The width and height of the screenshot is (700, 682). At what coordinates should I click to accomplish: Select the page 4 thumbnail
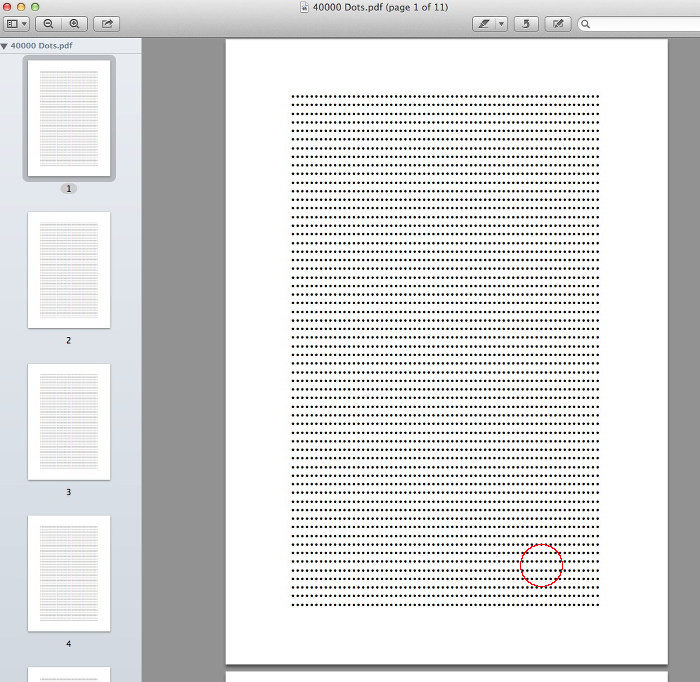[69, 574]
